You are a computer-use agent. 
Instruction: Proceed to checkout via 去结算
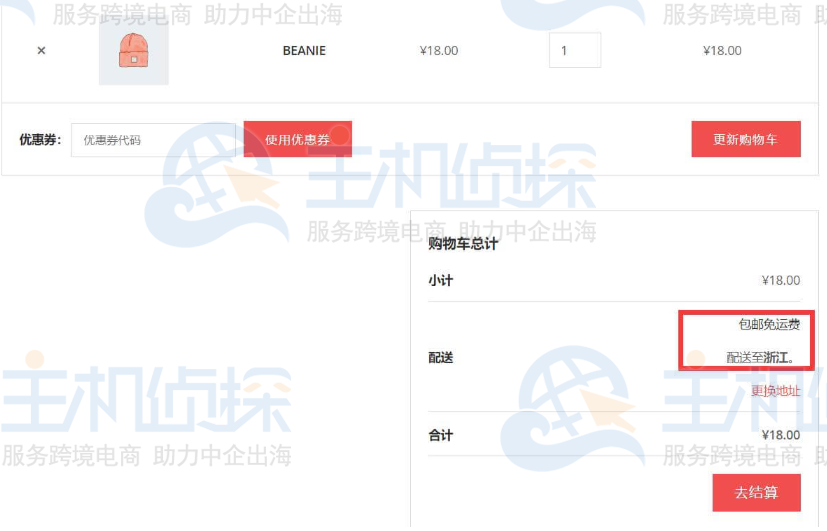(756, 493)
